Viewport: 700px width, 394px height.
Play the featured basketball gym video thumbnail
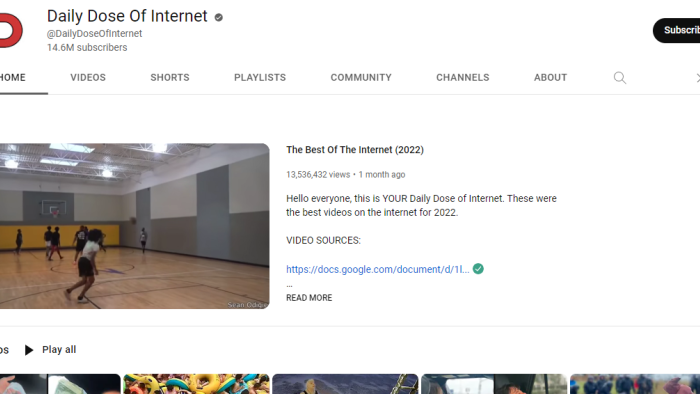click(134, 226)
